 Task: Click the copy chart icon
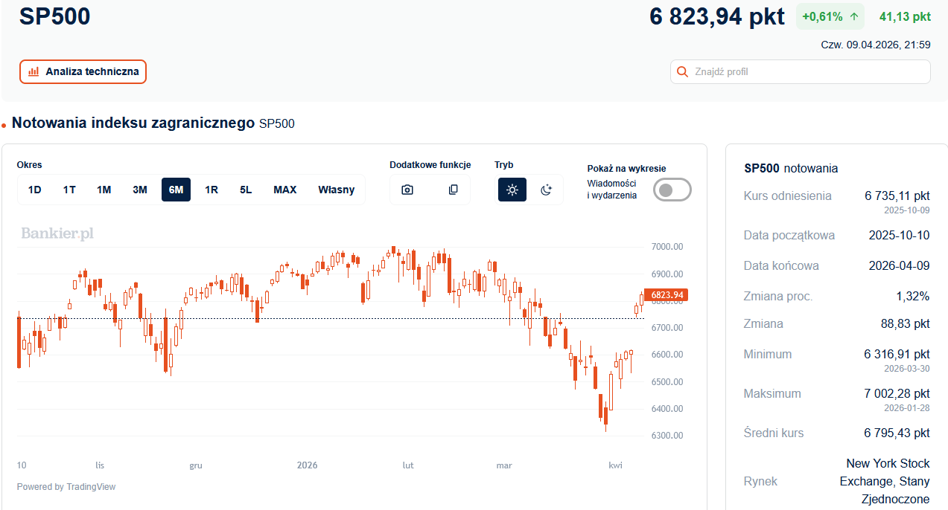(x=453, y=190)
